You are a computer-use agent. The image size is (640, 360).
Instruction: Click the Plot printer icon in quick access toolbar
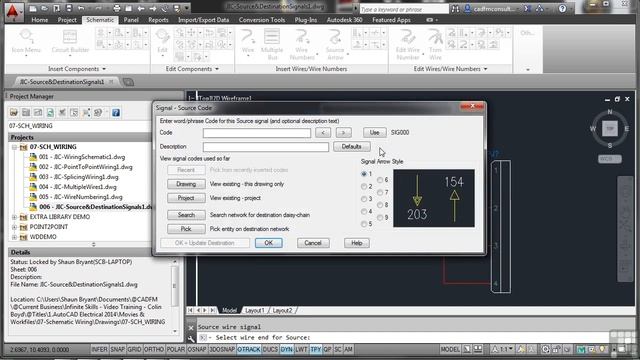tap(117, 8)
